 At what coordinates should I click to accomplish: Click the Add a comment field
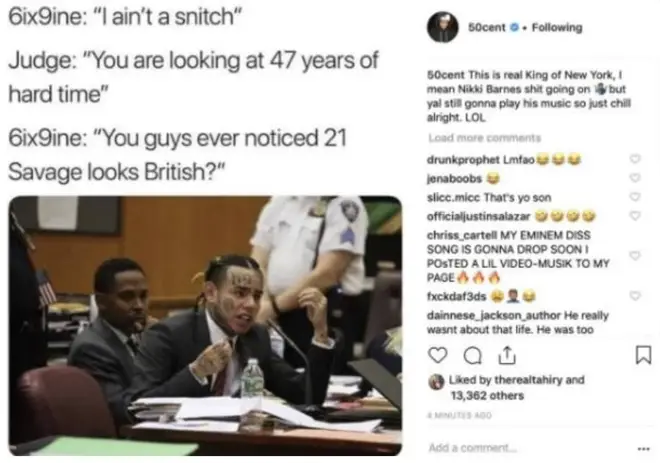526,448
